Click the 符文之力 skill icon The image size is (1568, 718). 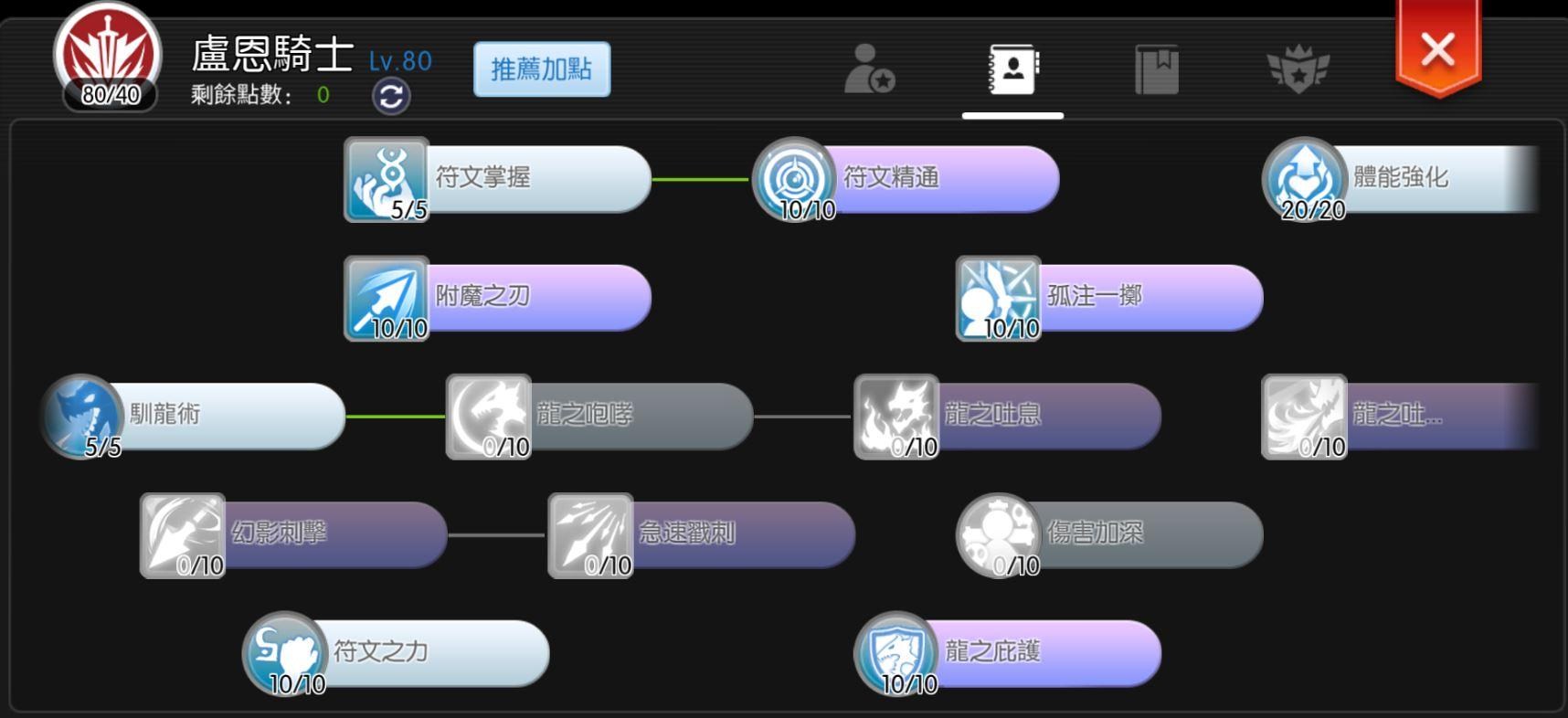285,653
